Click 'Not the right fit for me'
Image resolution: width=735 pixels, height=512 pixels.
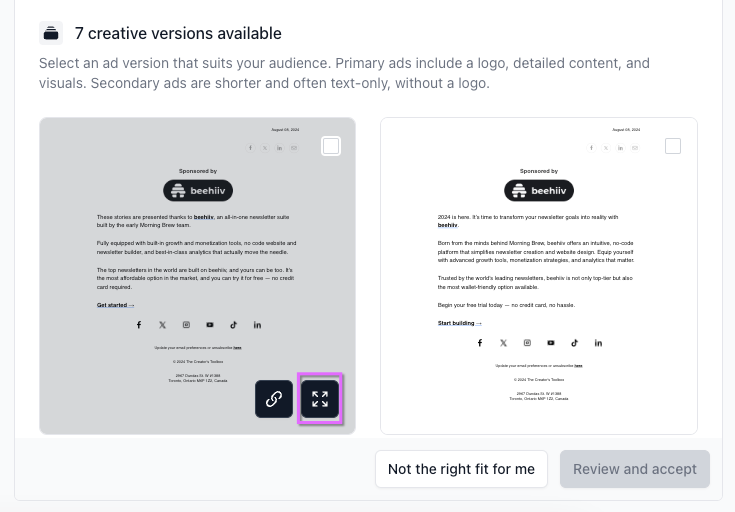pos(461,469)
